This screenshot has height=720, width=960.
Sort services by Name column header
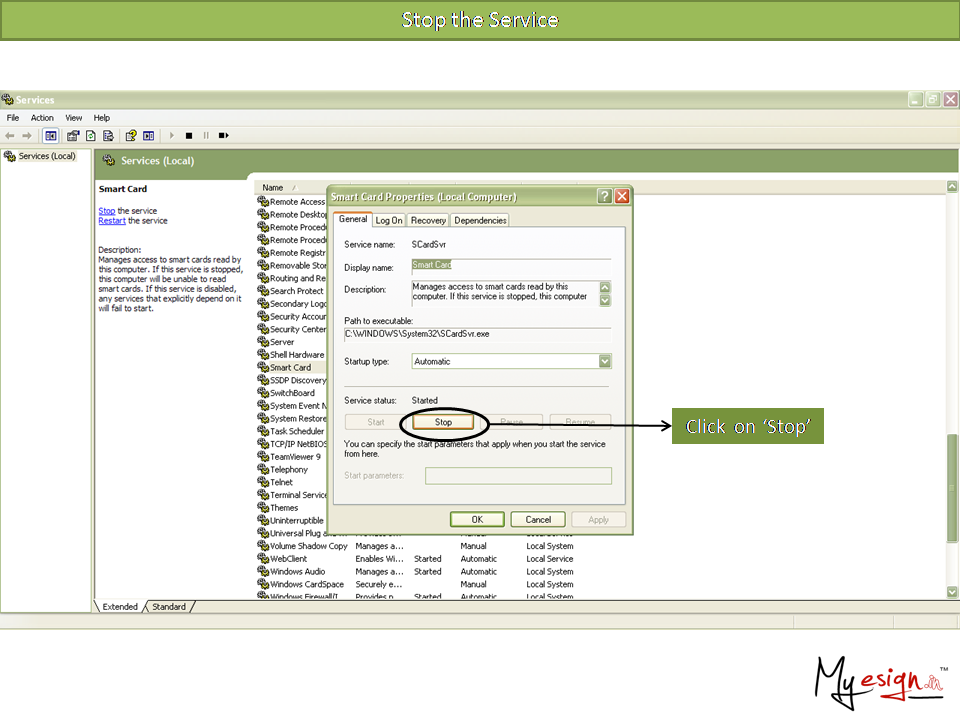(x=273, y=187)
